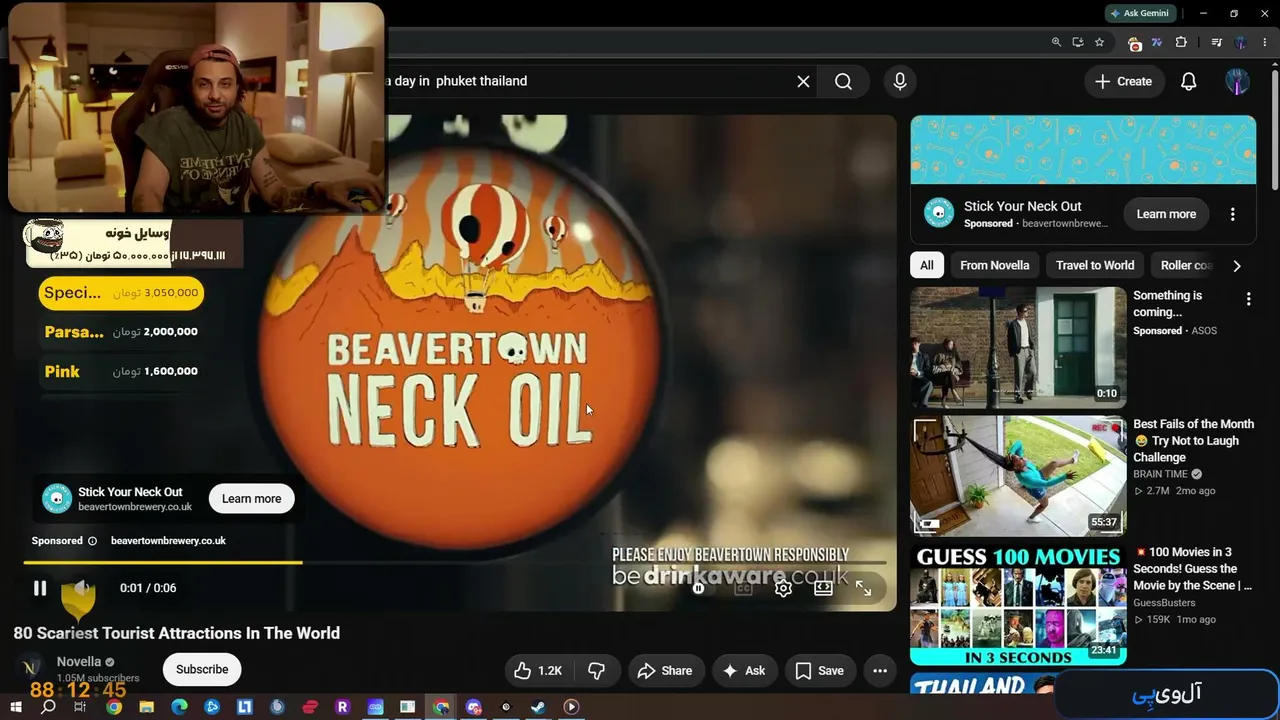
Task: Click the Create button
Action: tap(1123, 81)
